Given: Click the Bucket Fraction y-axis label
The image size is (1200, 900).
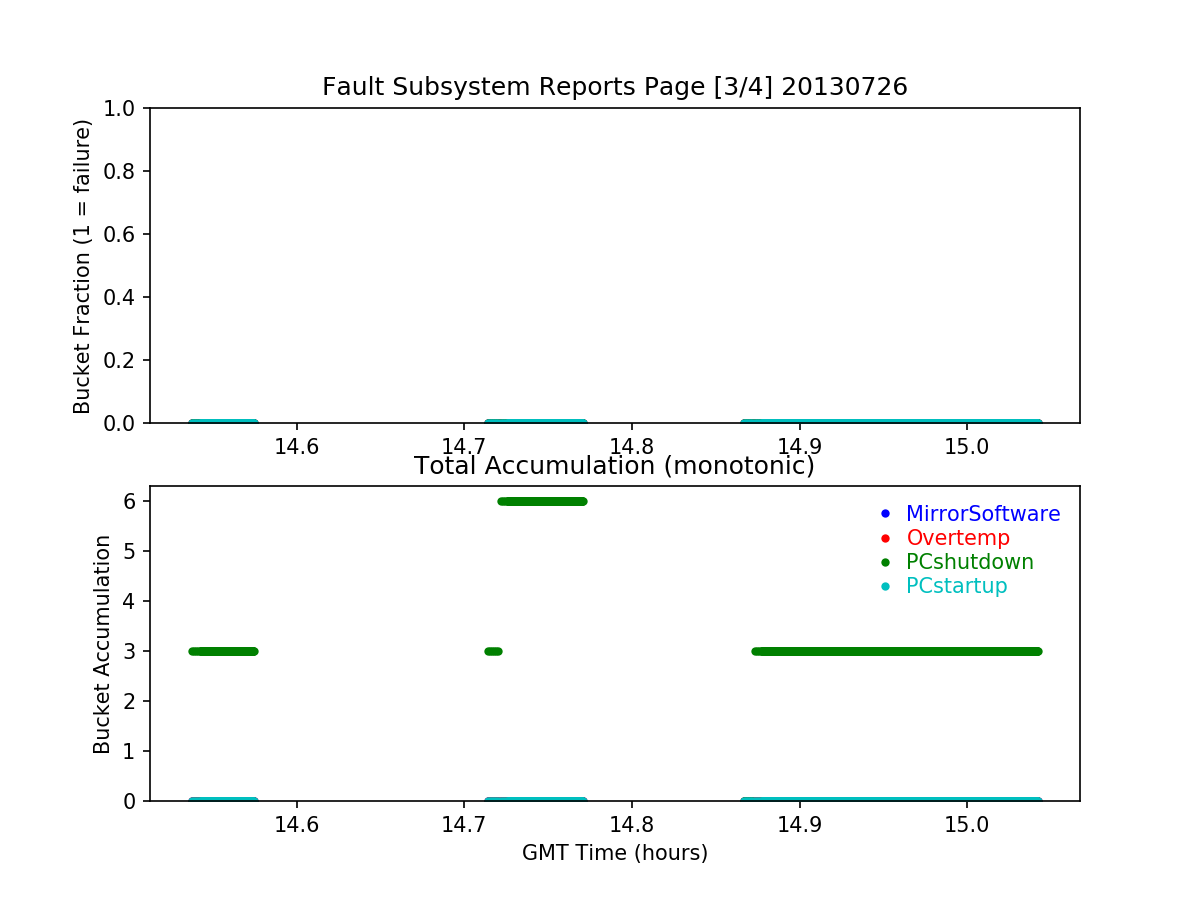Looking at the screenshot, I should (x=82, y=266).
